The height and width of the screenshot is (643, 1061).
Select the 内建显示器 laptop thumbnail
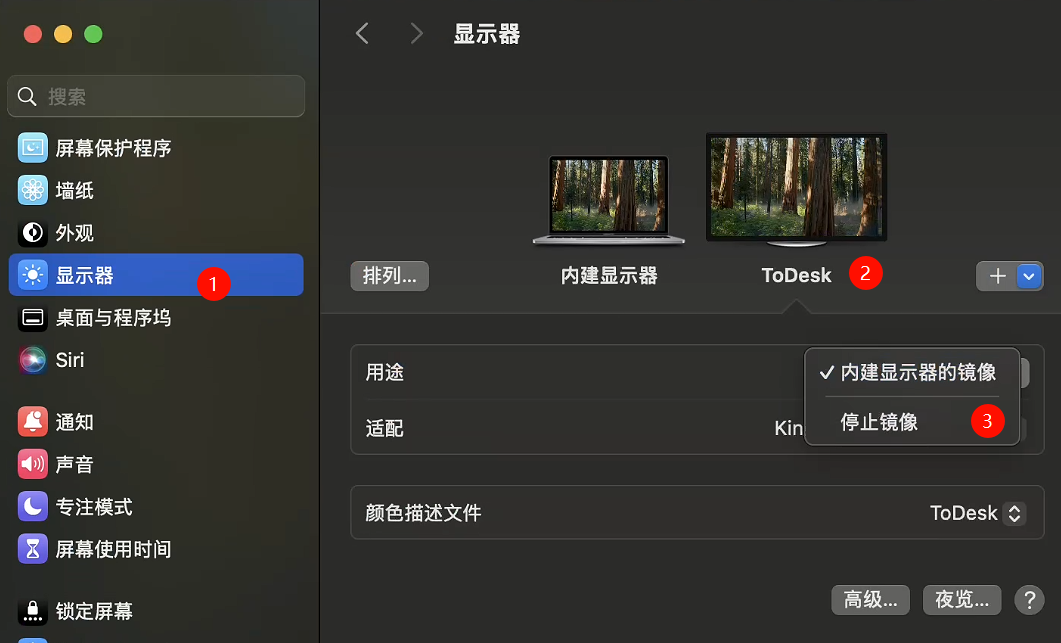click(x=609, y=199)
